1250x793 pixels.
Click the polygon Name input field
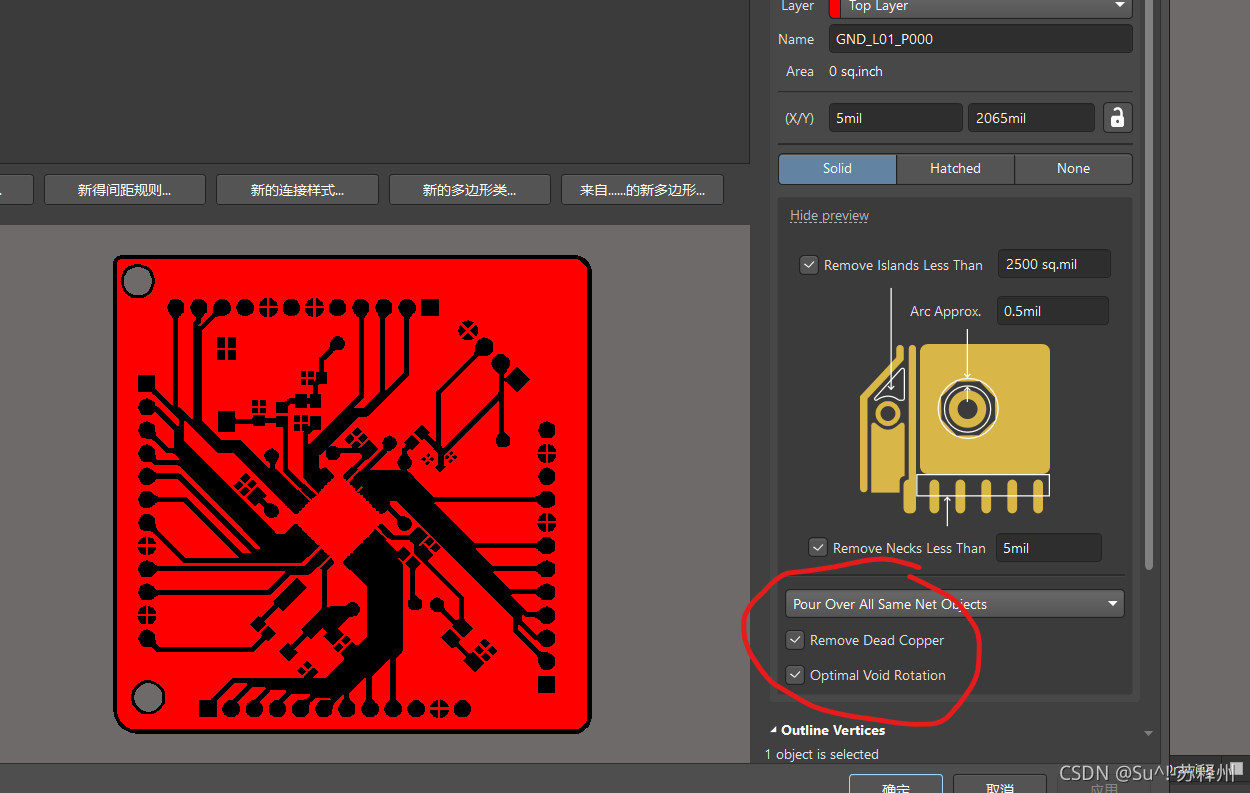[x=980, y=39]
